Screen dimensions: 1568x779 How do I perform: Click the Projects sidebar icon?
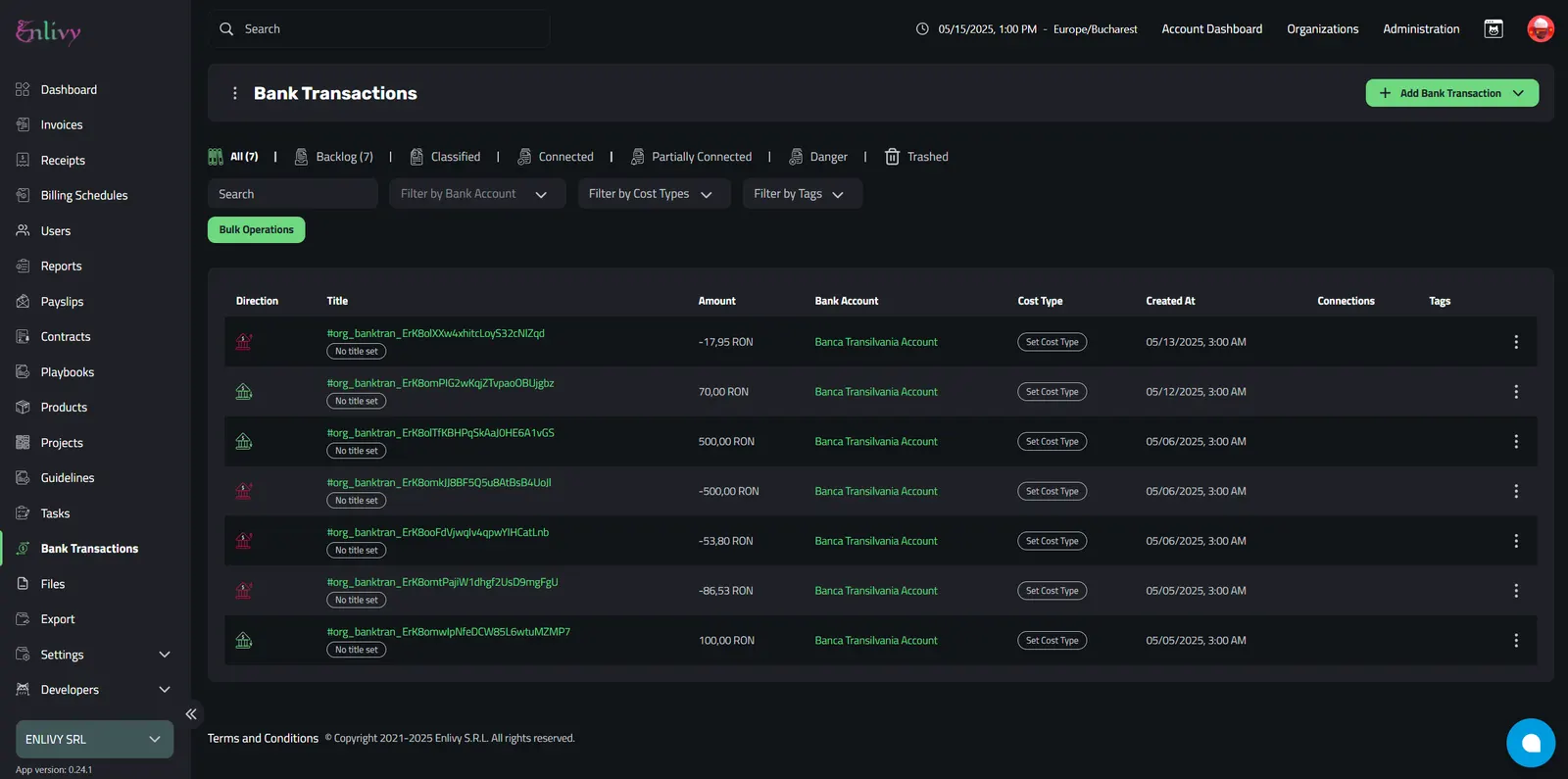click(23, 443)
